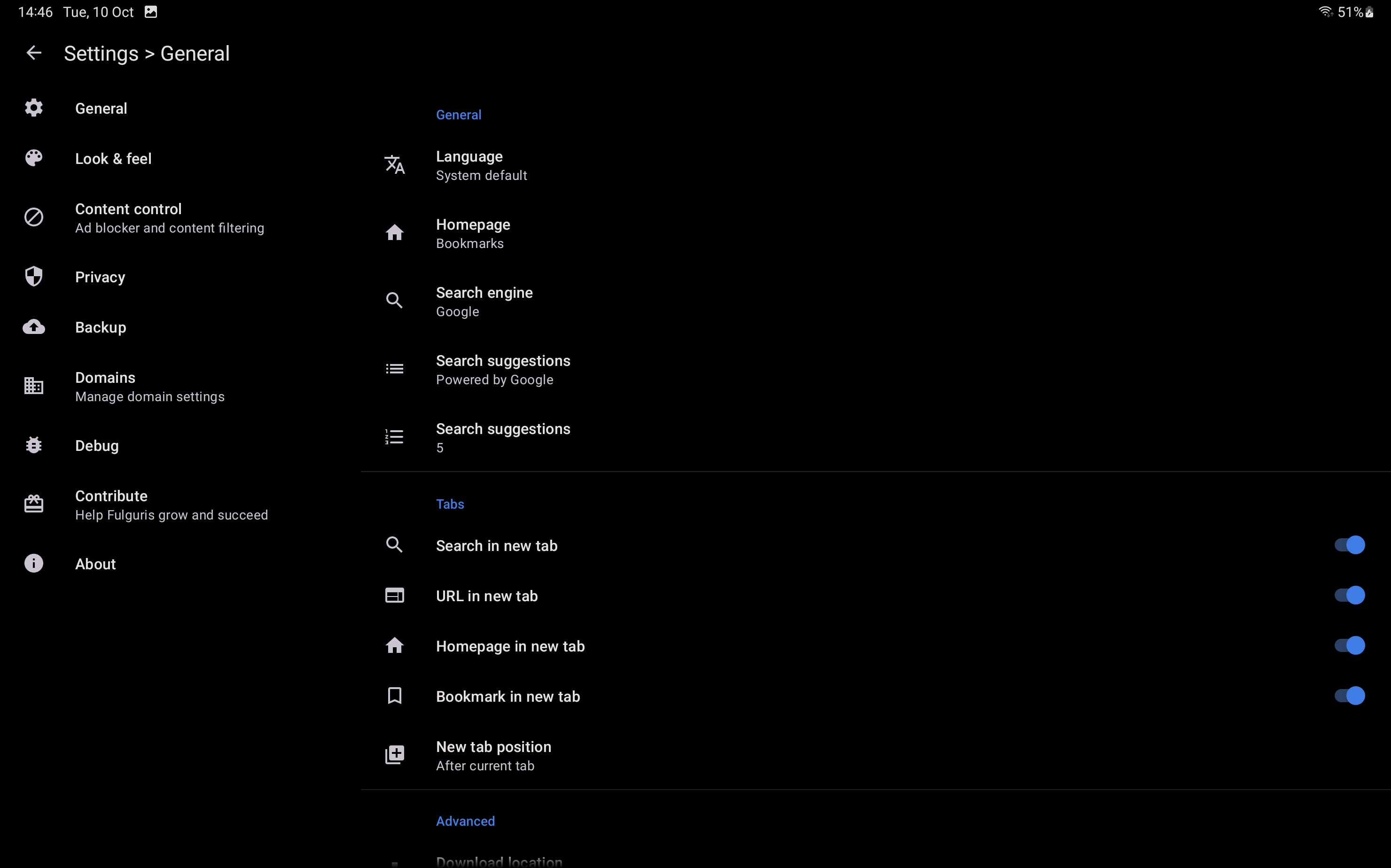Click the Content control block icon
Viewport: 1391px width, 868px height.
tap(34, 217)
